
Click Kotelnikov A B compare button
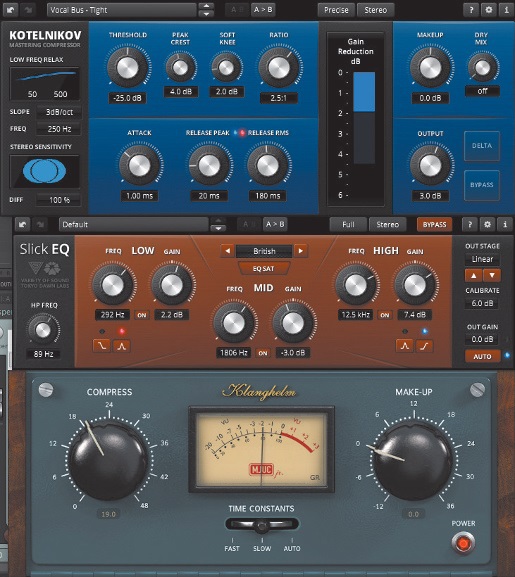click(x=237, y=10)
